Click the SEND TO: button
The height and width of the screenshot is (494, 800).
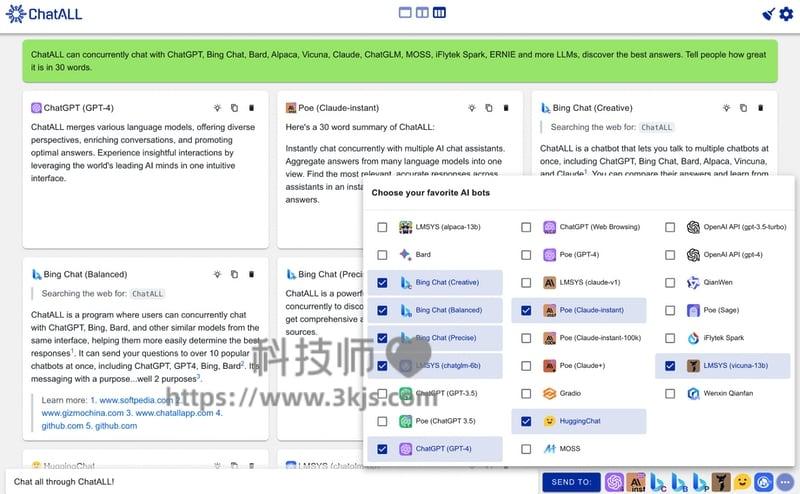pos(571,482)
